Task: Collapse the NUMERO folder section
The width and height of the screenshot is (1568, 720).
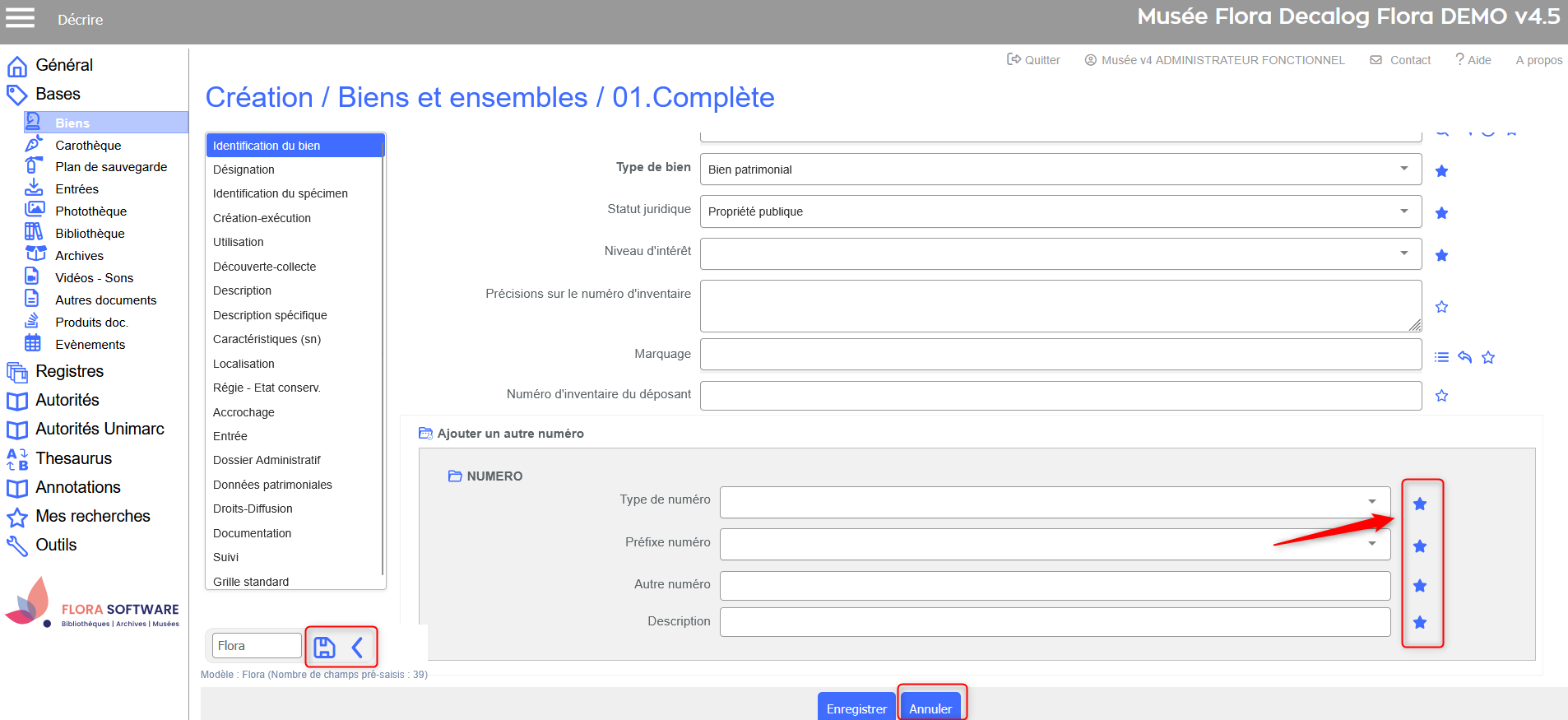Action: point(455,476)
